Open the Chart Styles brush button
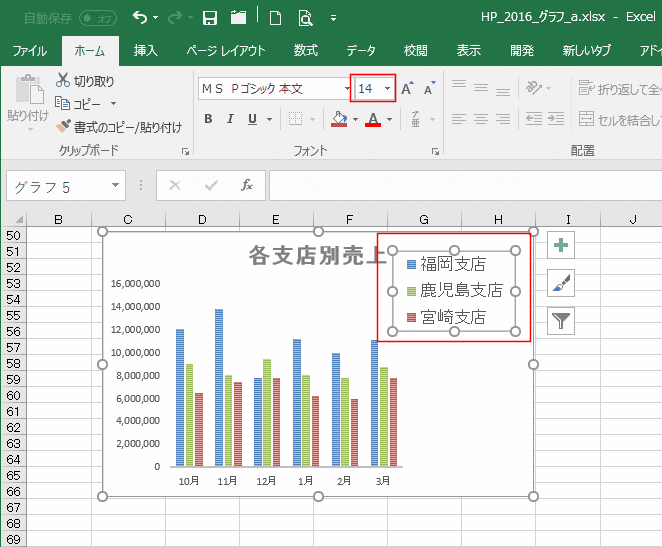This screenshot has width=662, height=547. [563, 284]
